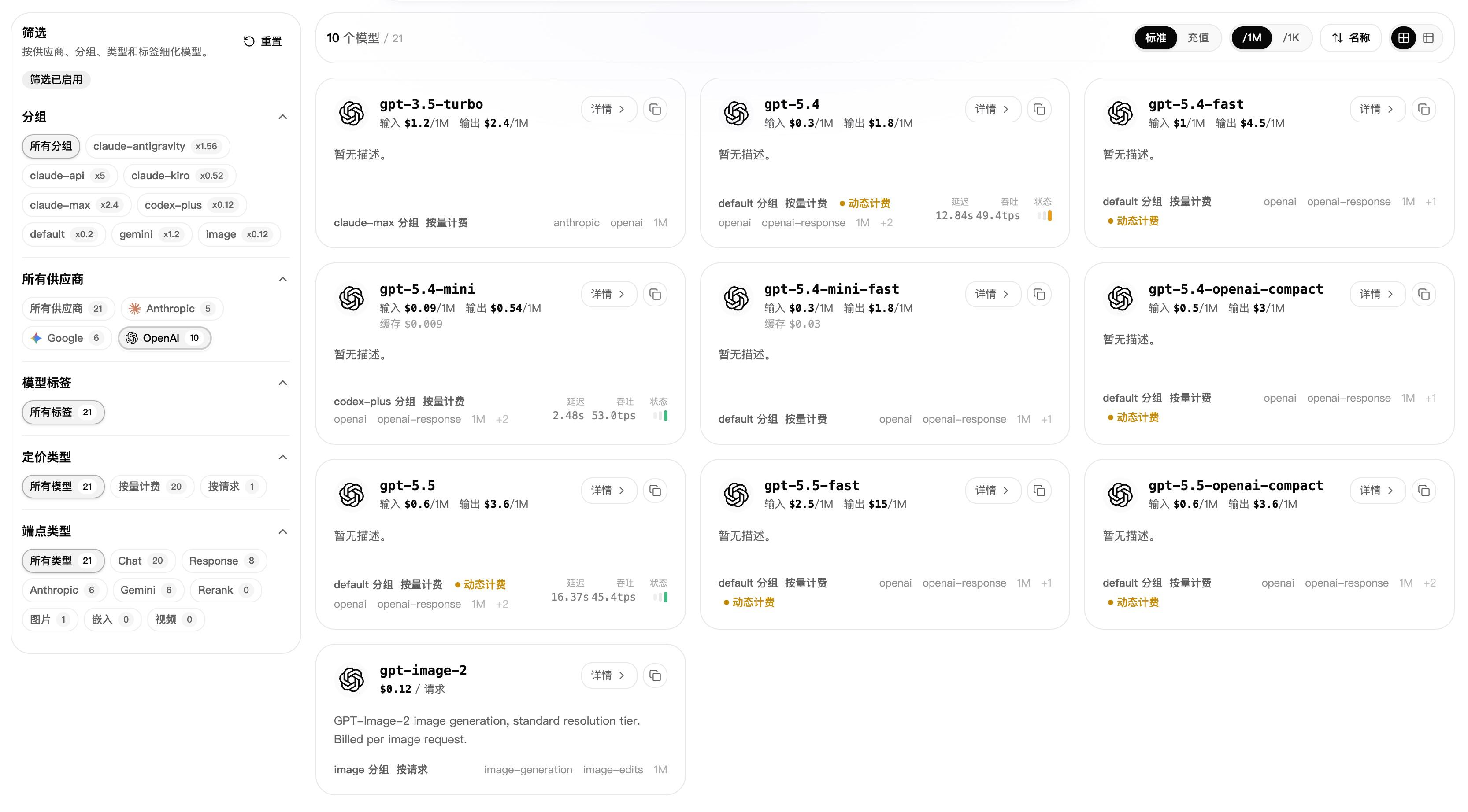The image size is (1468, 812).
Task: Filter by Anthropic vendor chip
Action: (x=171, y=309)
